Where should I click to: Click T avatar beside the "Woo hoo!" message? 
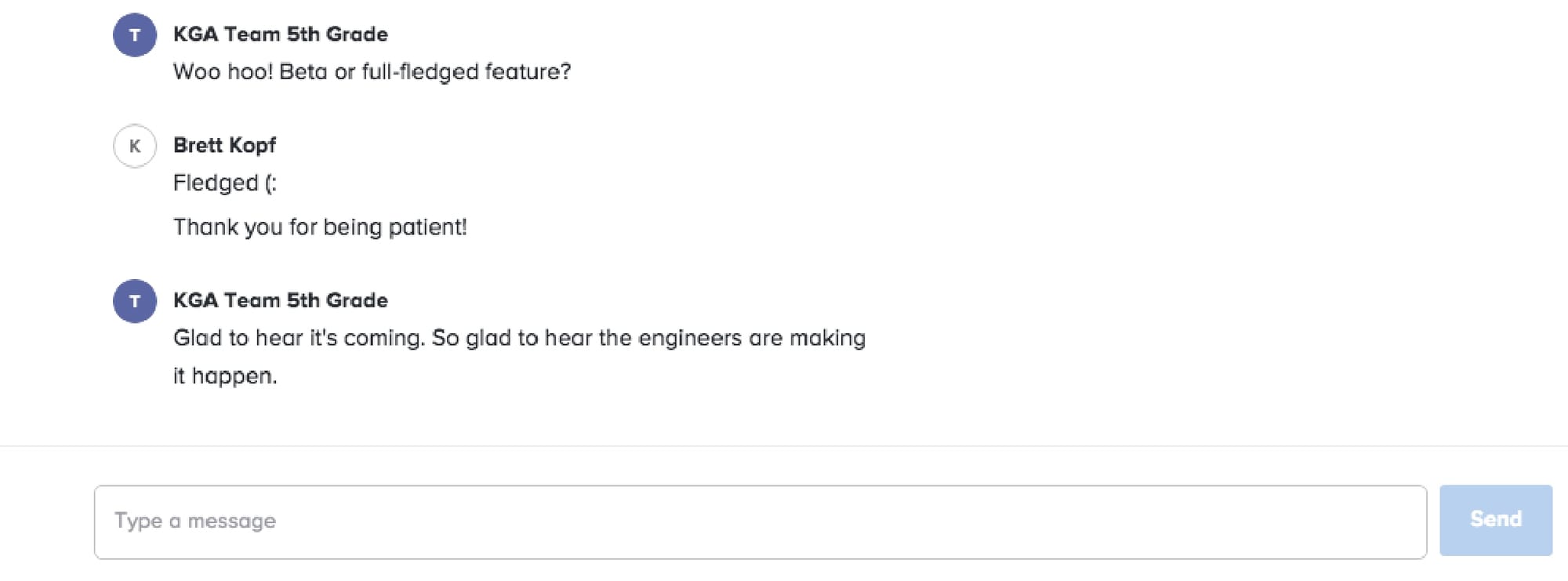pyautogui.click(x=135, y=35)
